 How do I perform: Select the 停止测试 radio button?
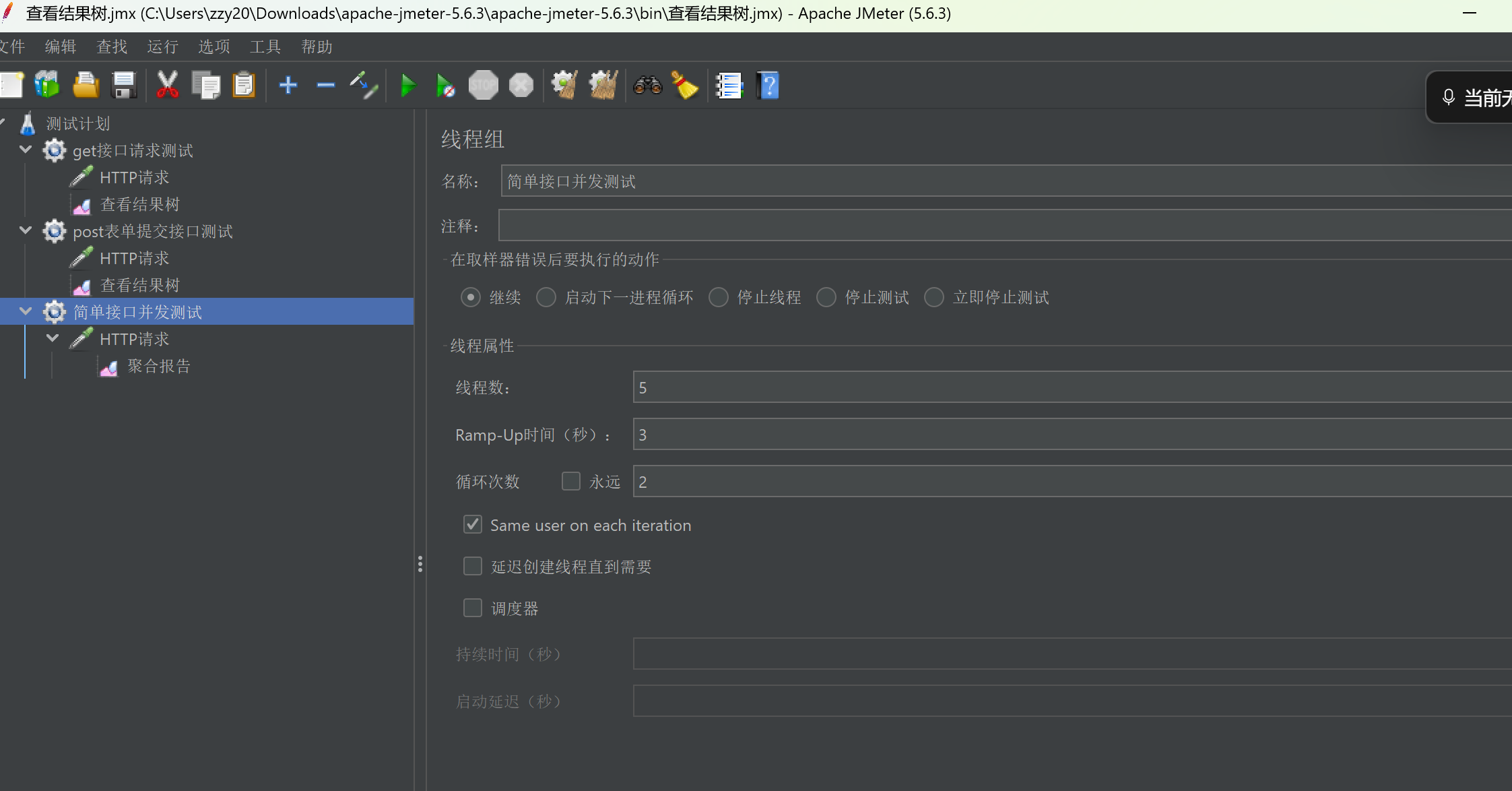[x=825, y=297]
